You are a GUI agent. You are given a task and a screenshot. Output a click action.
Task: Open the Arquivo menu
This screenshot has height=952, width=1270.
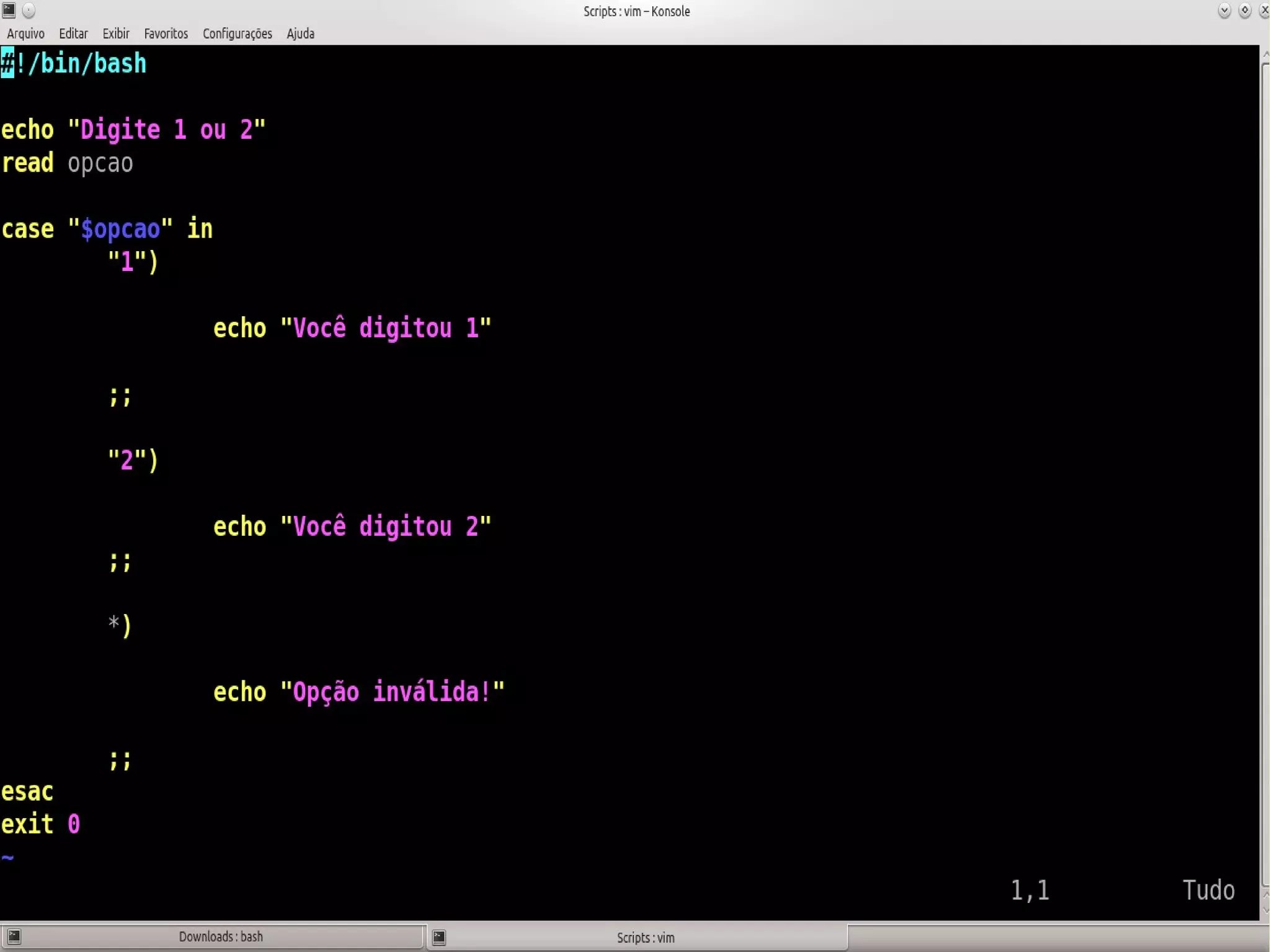click(25, 33)
